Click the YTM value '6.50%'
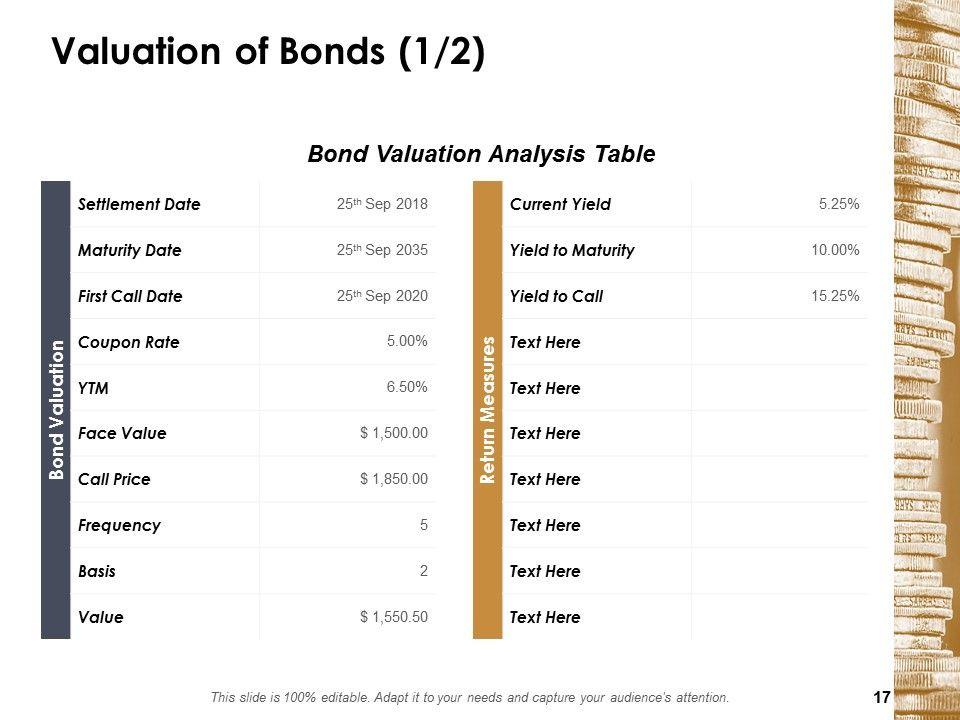The width and height of the screenshot is (960, 720). (x=407, y=387)
